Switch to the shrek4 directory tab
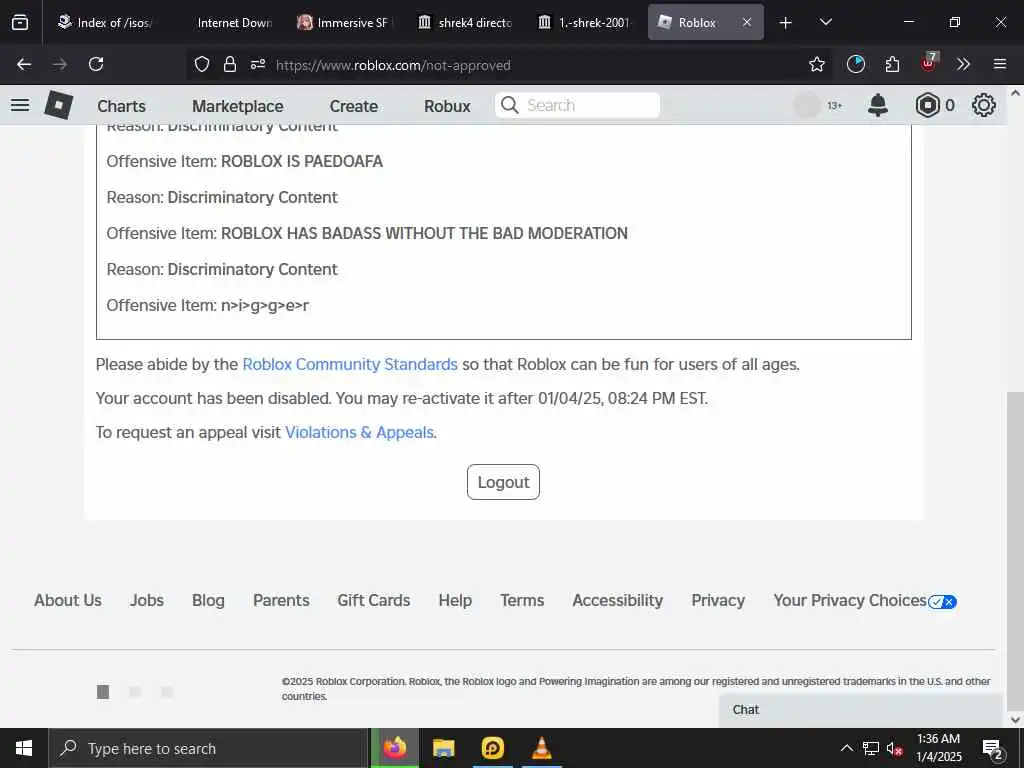The height and width of the screenshot is (768, 1024). (x=465, y=22)
